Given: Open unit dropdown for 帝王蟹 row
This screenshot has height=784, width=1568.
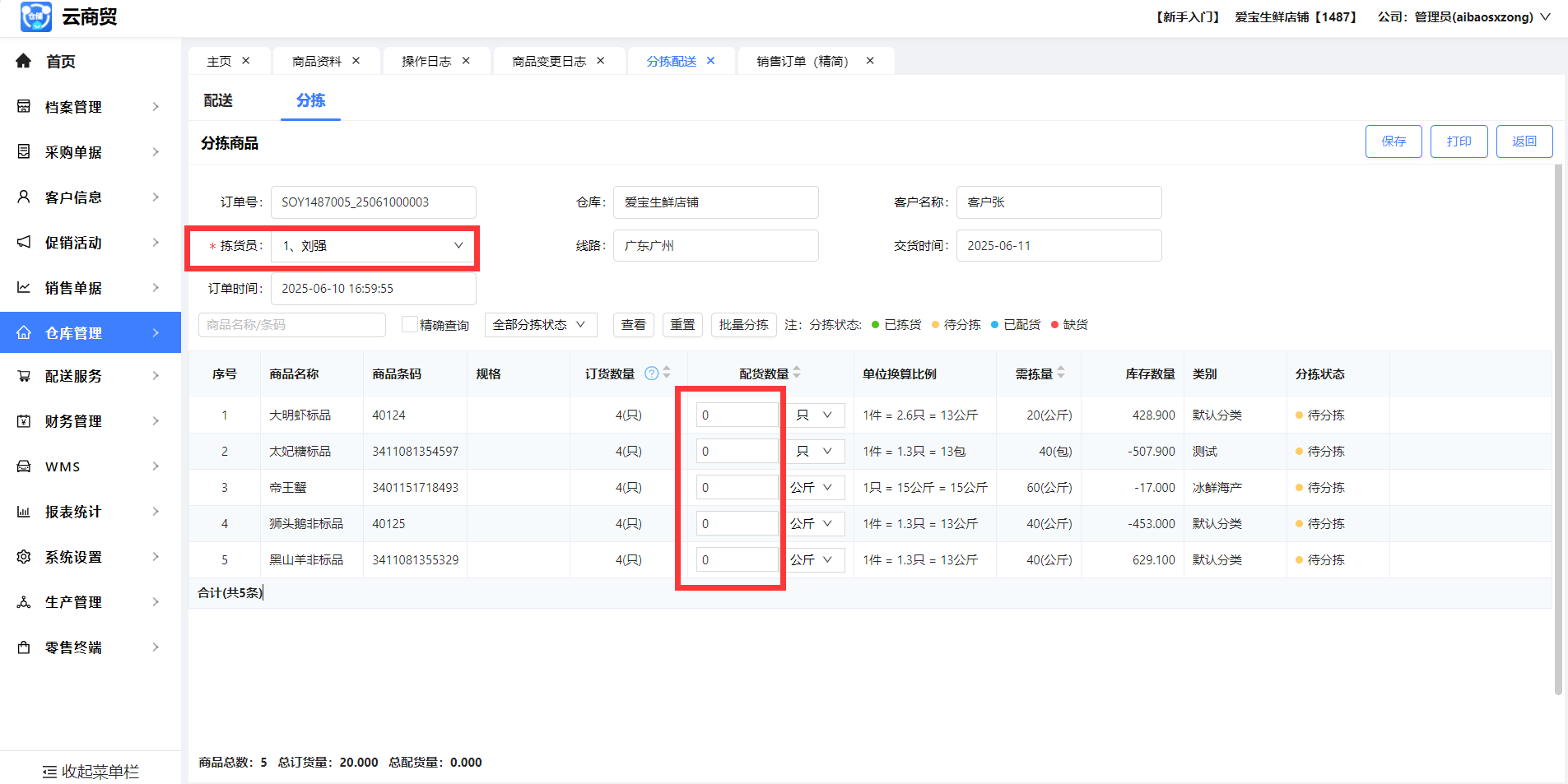Looking at the screenshot, I should (812, 488).
